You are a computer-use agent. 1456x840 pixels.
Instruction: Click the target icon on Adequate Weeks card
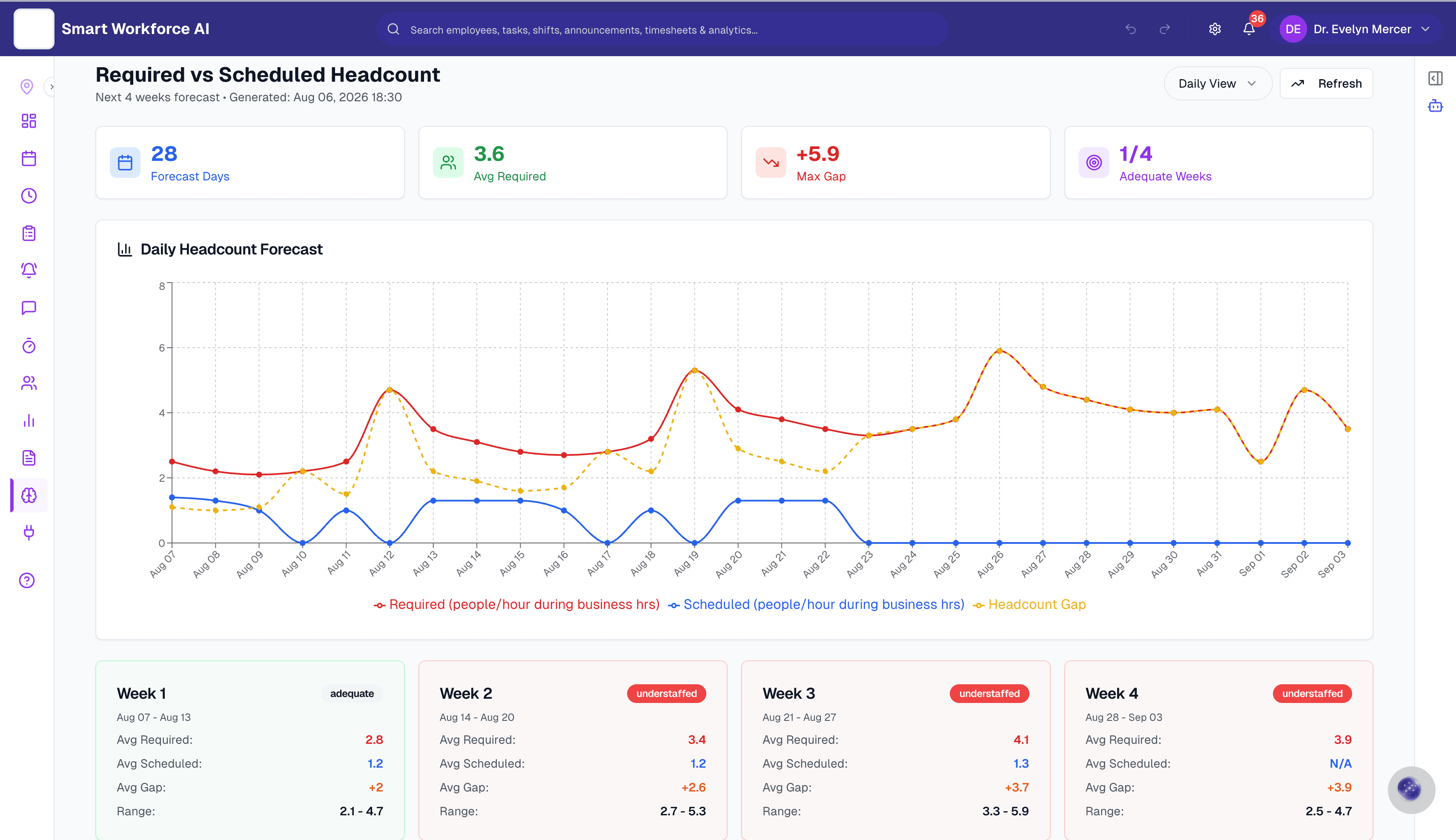[x=1094, y=163]
